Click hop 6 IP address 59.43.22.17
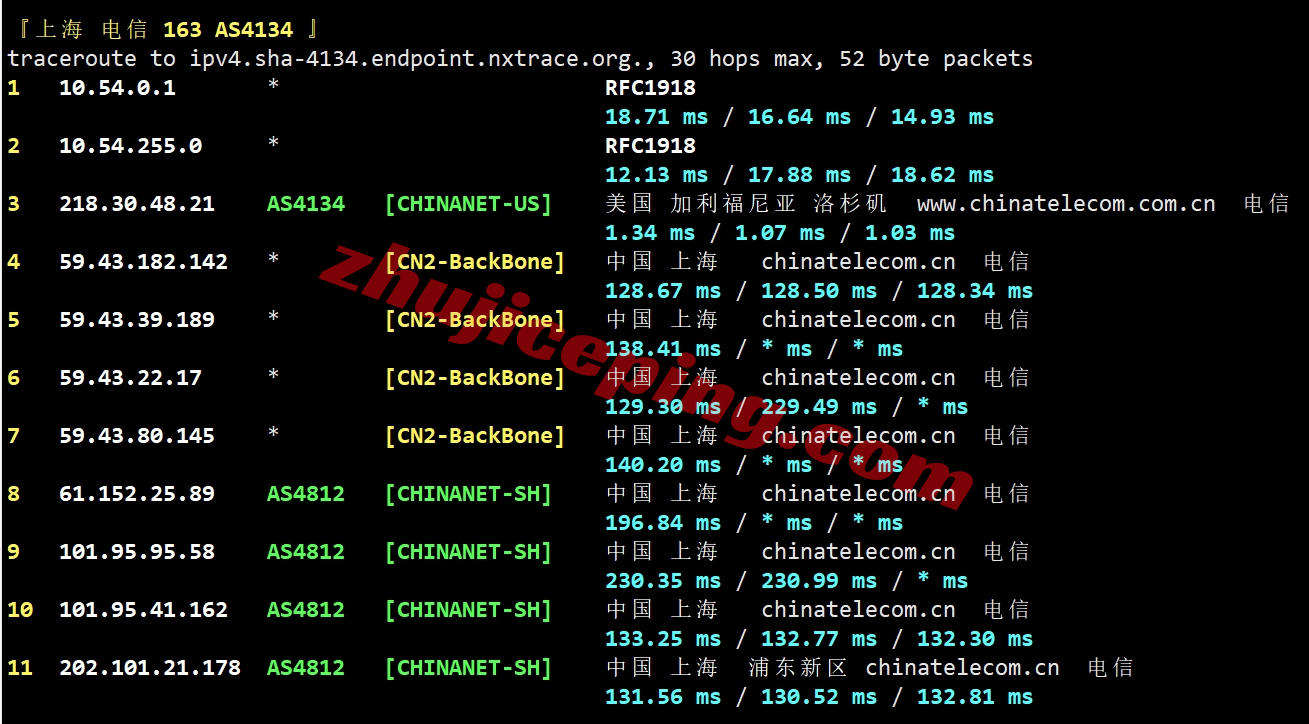This screenshot has width=1309, height=724. tap(130, 378)
